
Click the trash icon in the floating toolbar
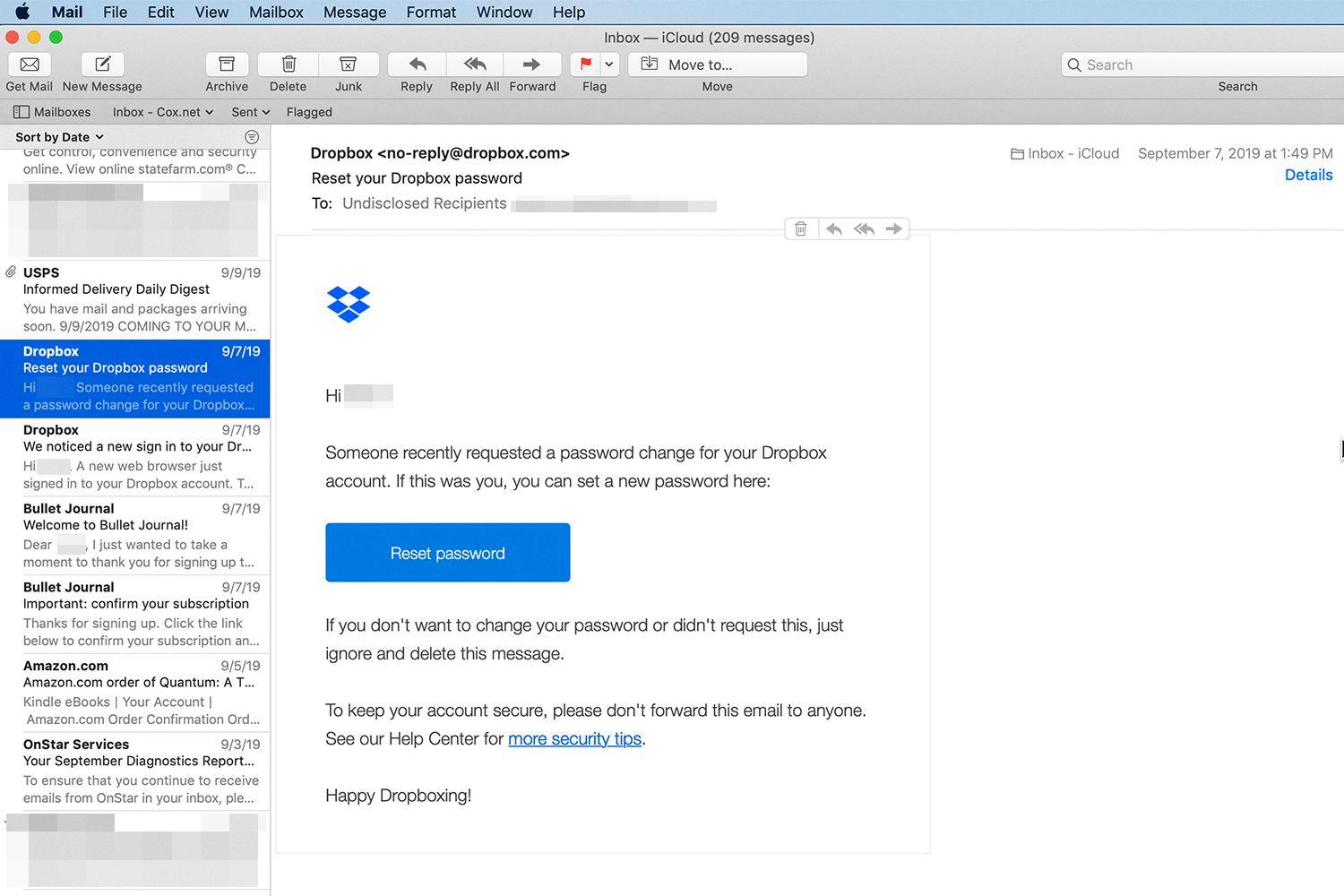point(800,228)
